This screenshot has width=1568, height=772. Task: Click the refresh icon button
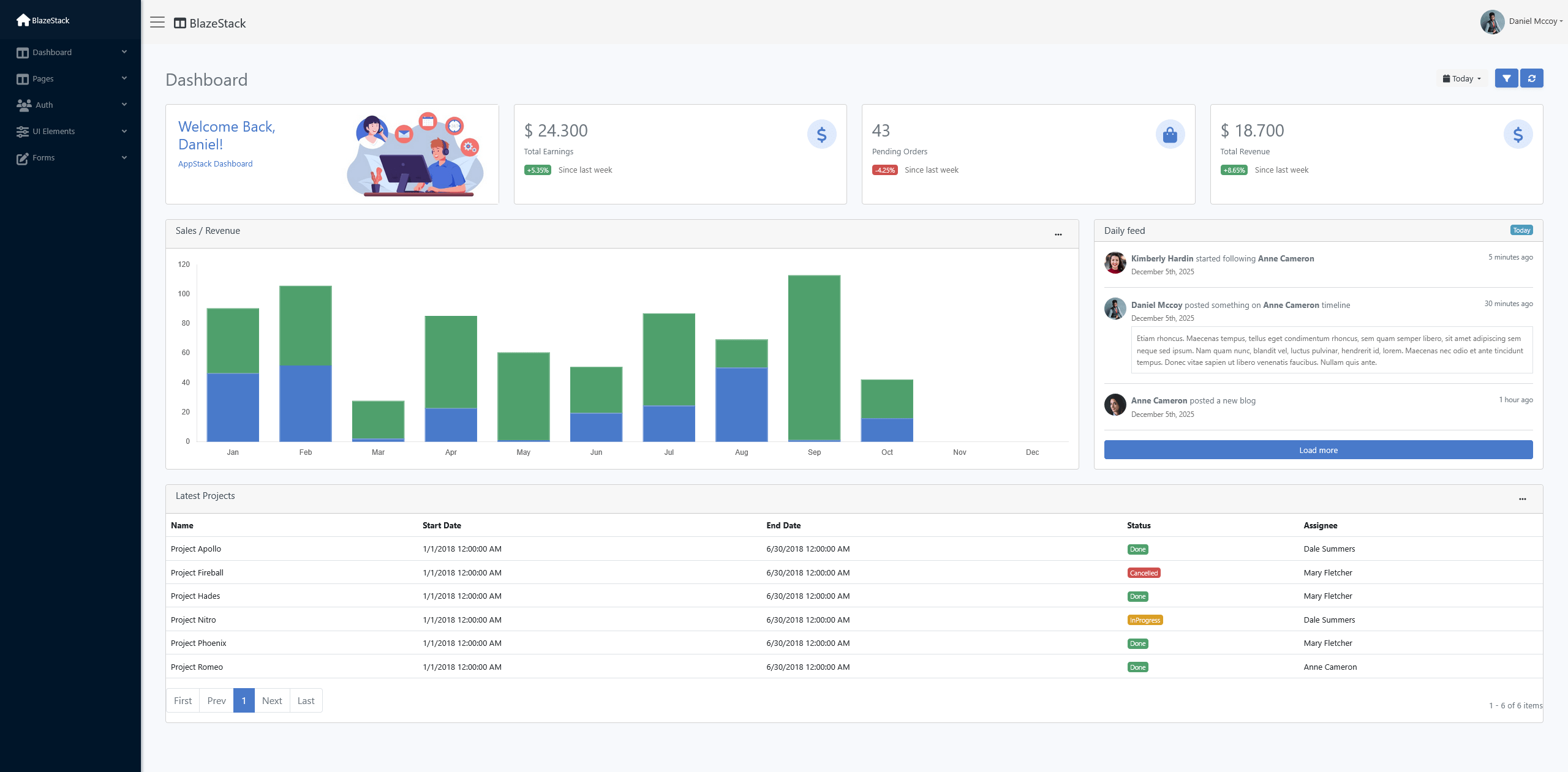(1531, 78)
